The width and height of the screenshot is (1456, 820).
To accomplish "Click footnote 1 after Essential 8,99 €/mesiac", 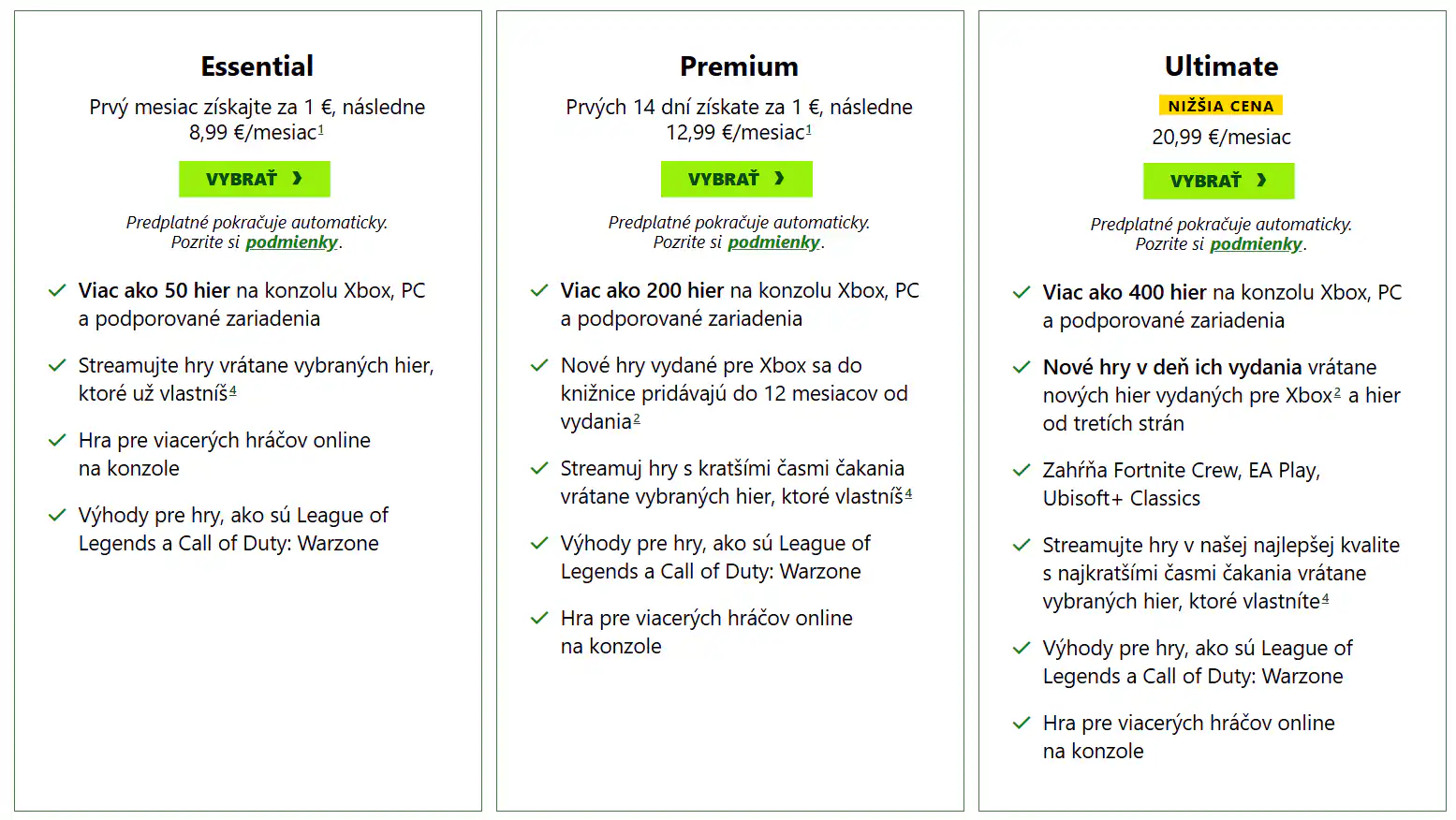I will point(321,129).
